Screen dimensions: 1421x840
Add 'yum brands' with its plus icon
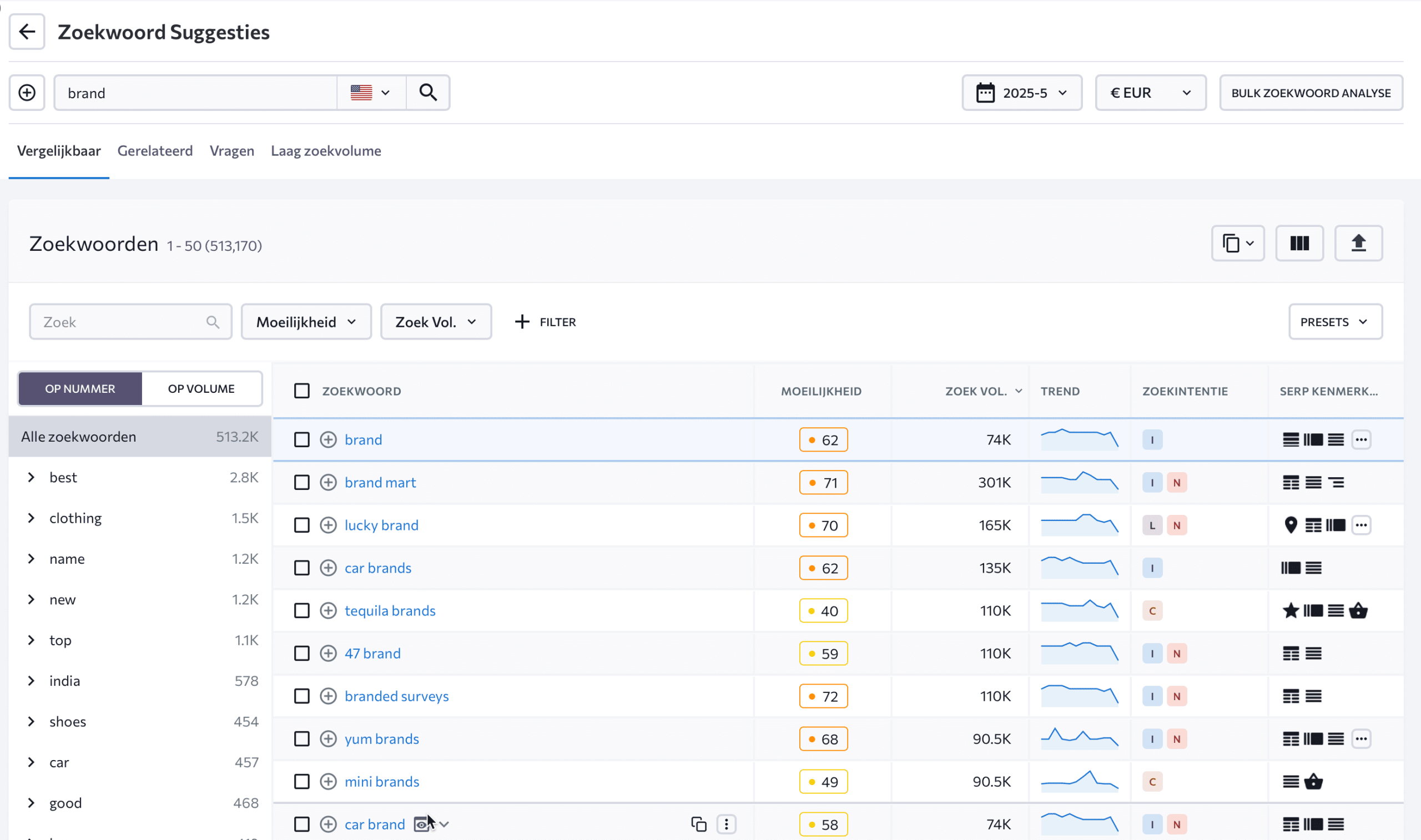click(329, 738)
